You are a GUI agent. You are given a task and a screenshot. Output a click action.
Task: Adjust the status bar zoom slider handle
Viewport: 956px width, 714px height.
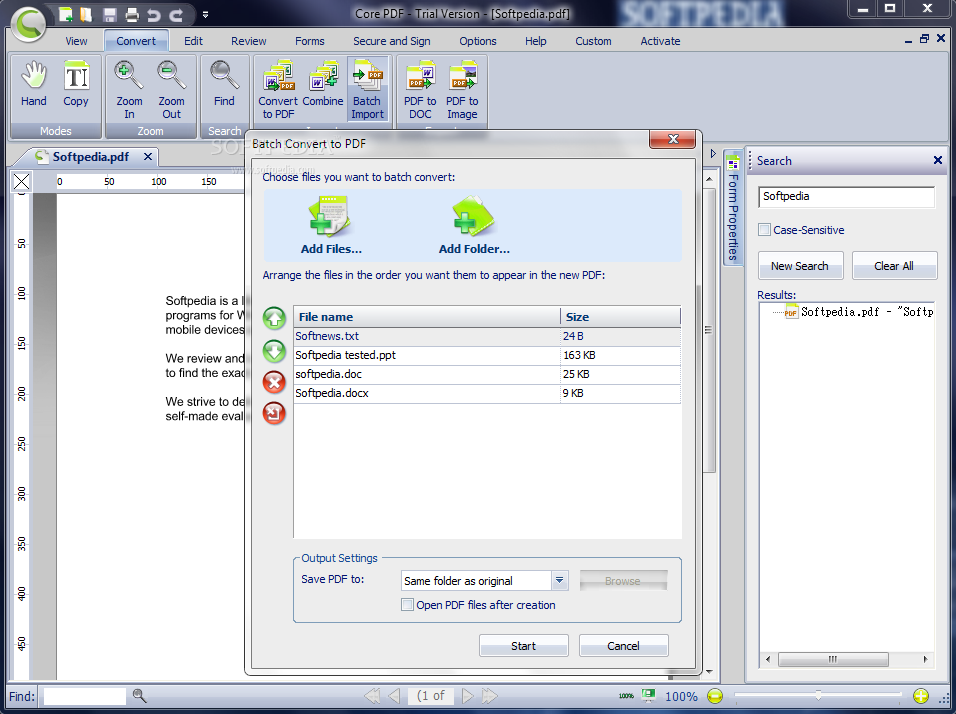818,695
